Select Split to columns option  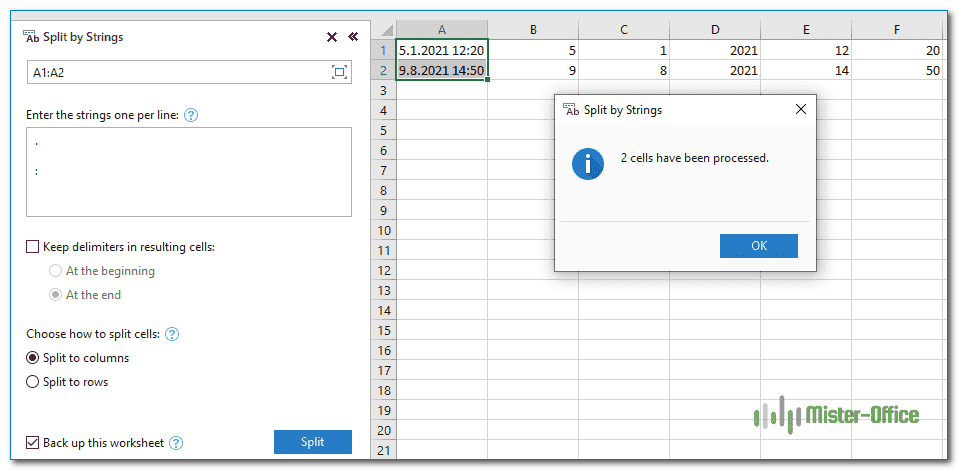(33, 358)
